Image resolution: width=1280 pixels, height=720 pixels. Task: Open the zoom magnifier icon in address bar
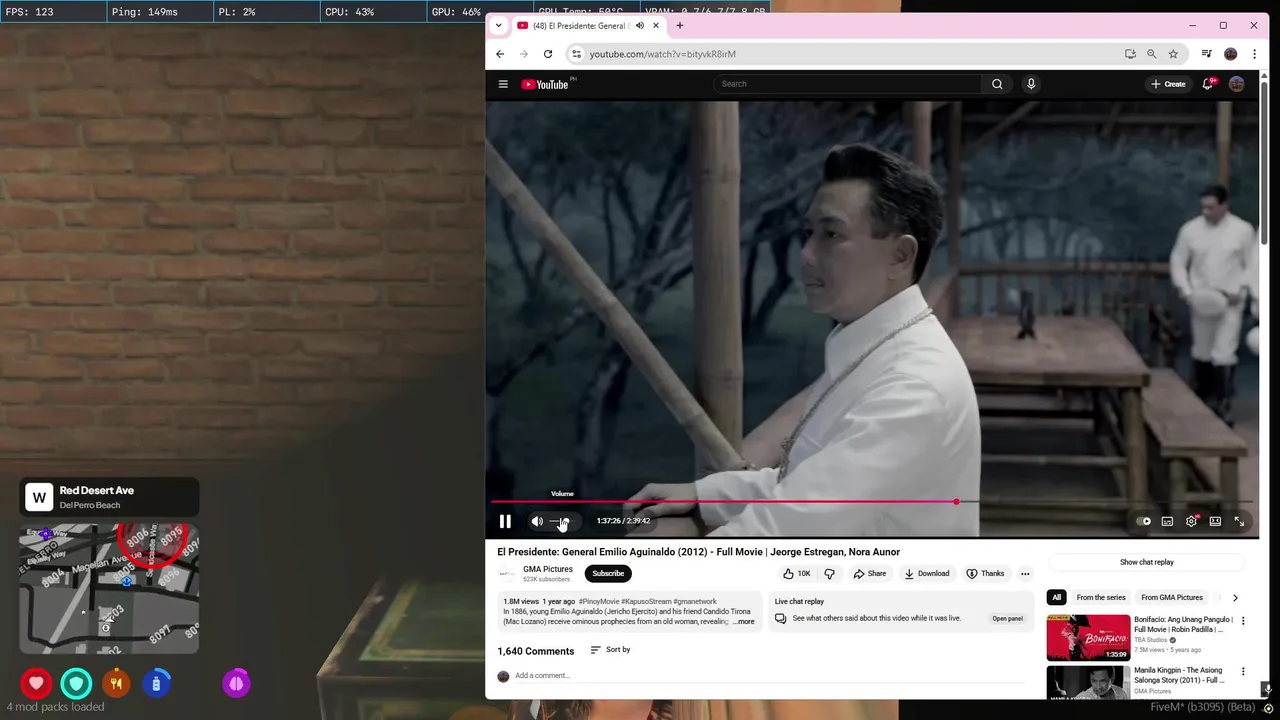pos(1152,54)
